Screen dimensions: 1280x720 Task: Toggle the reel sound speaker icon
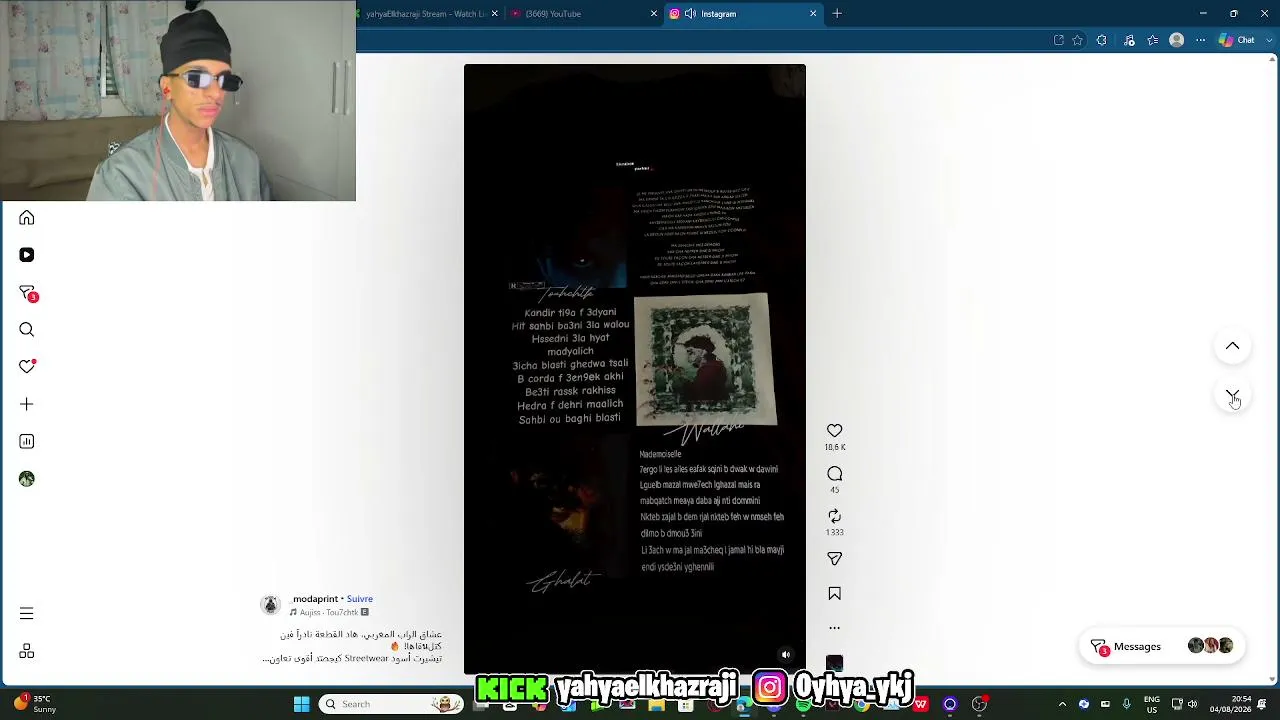(786, 655)
